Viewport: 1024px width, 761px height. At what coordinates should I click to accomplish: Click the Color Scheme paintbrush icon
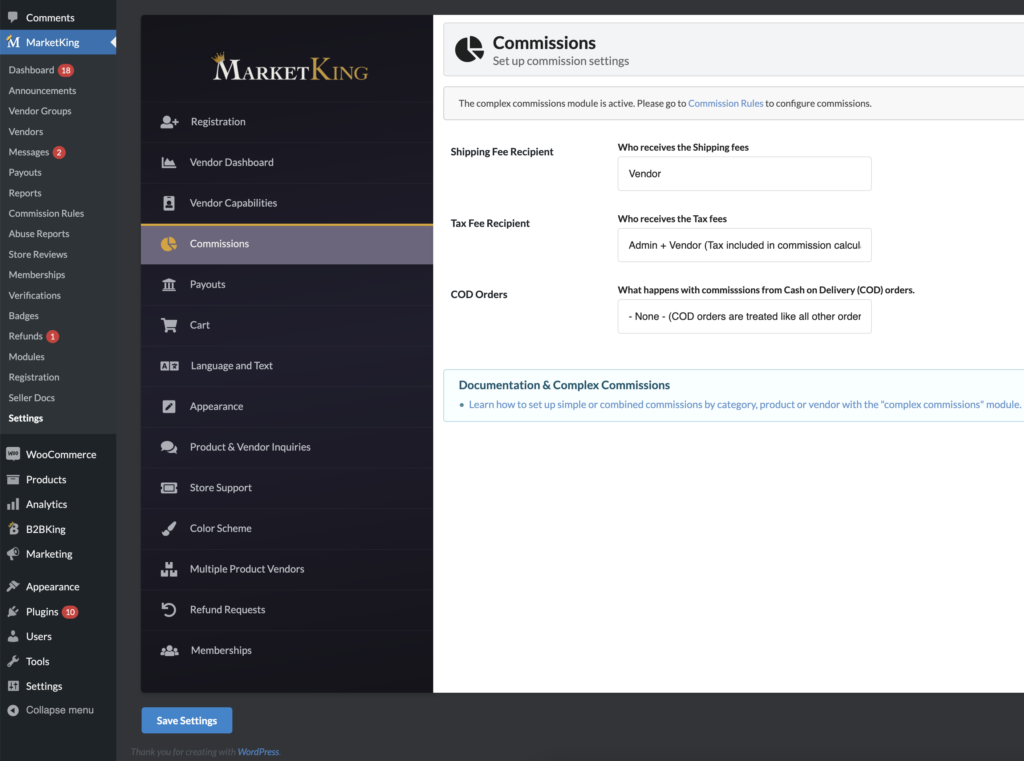click(168, 528)
